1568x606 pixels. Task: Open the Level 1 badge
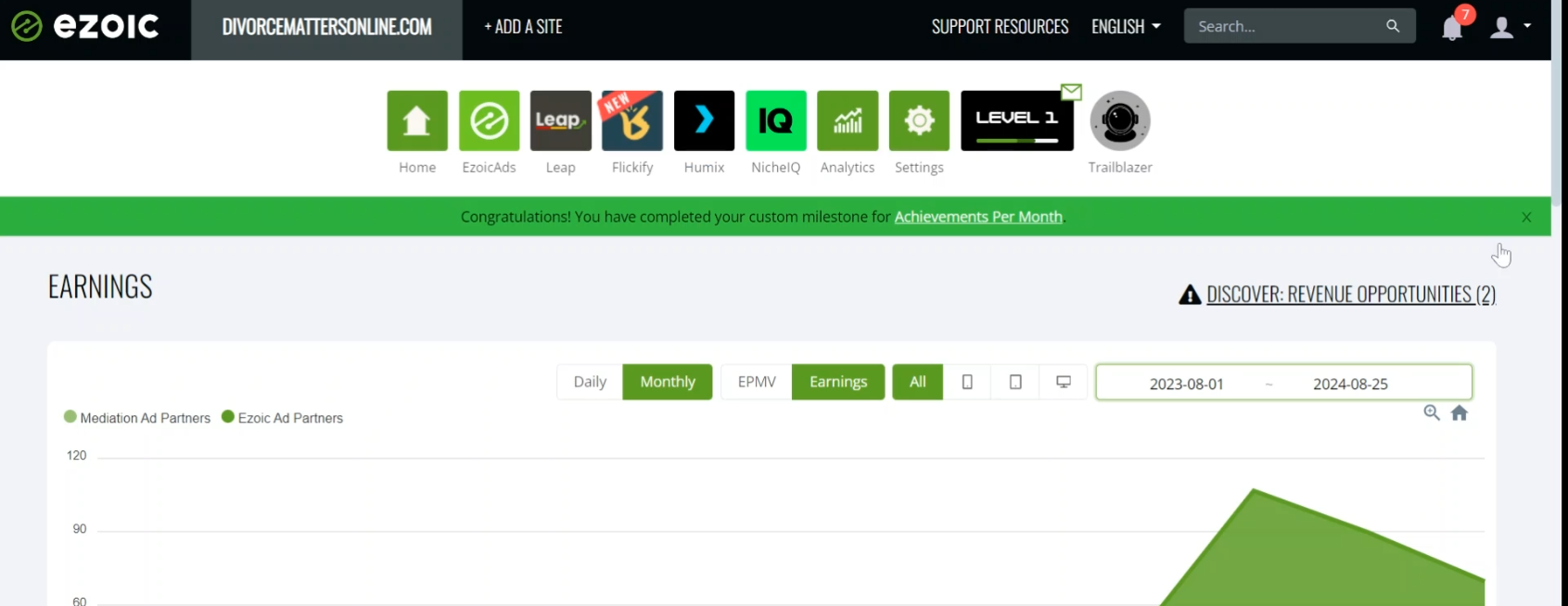[1017, 120]
